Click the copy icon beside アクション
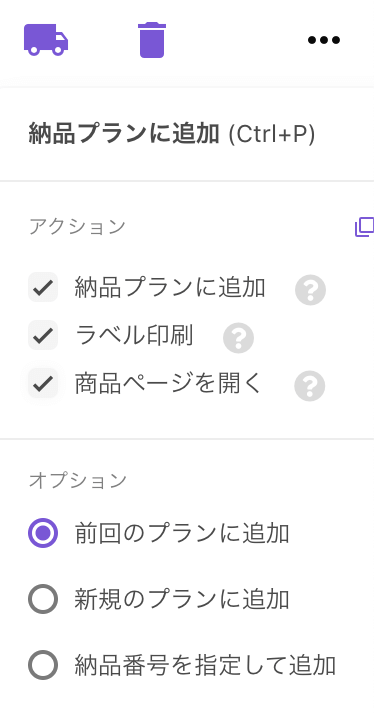The image size is (374, 714). 364,227
